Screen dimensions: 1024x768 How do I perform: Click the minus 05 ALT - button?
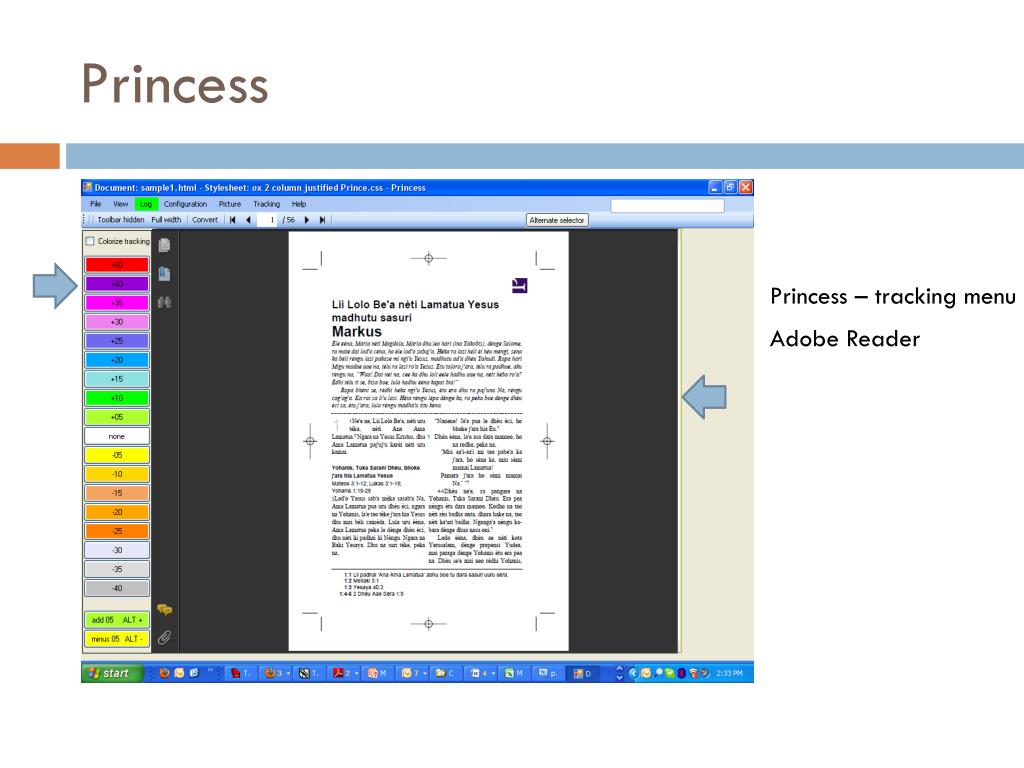pyautogui.click(x=117, y=639)
